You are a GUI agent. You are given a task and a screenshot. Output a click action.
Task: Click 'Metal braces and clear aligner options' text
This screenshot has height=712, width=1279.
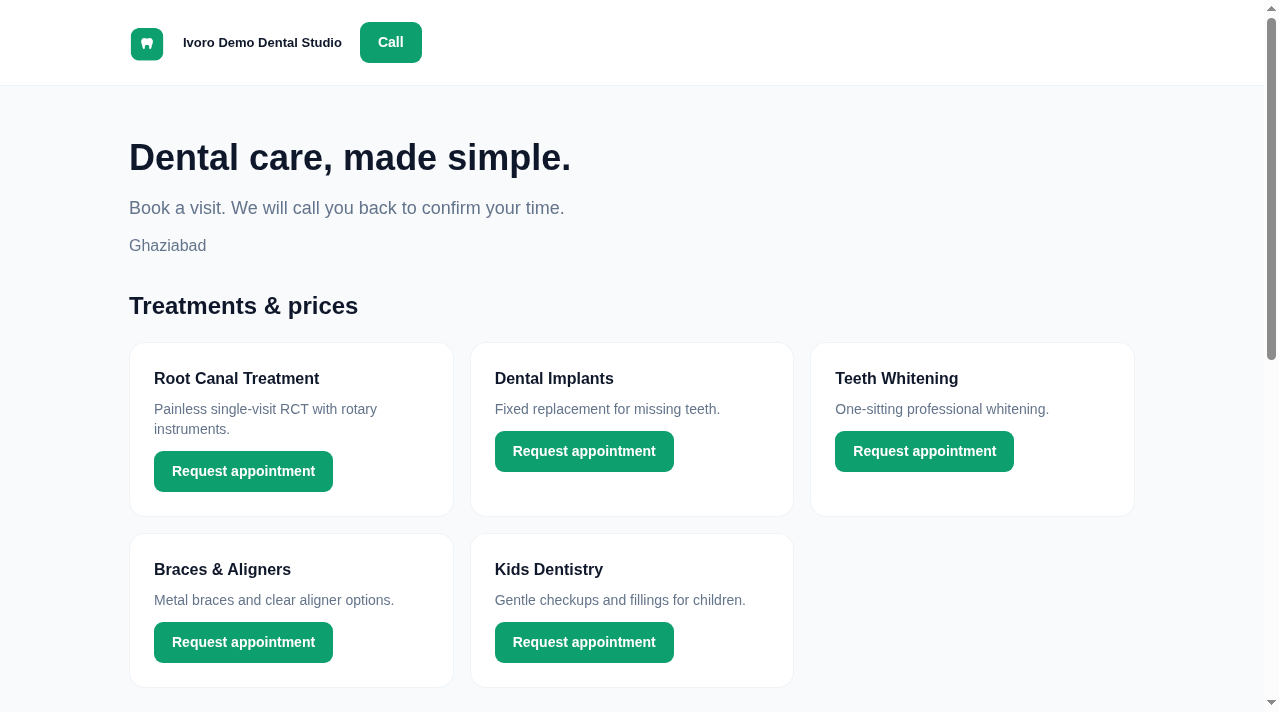[274, 600]
